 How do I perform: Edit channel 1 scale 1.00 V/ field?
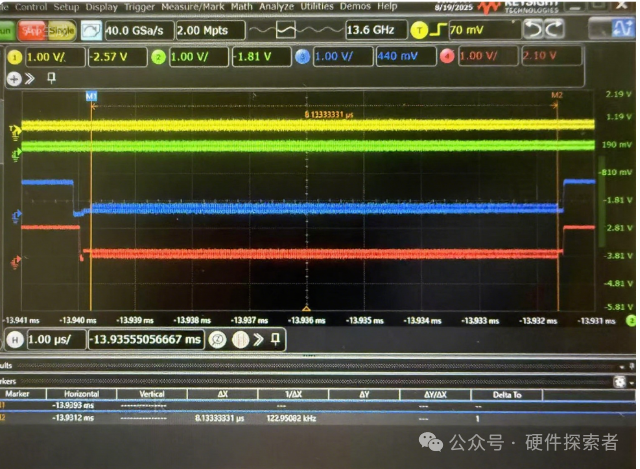coord(56,57)
